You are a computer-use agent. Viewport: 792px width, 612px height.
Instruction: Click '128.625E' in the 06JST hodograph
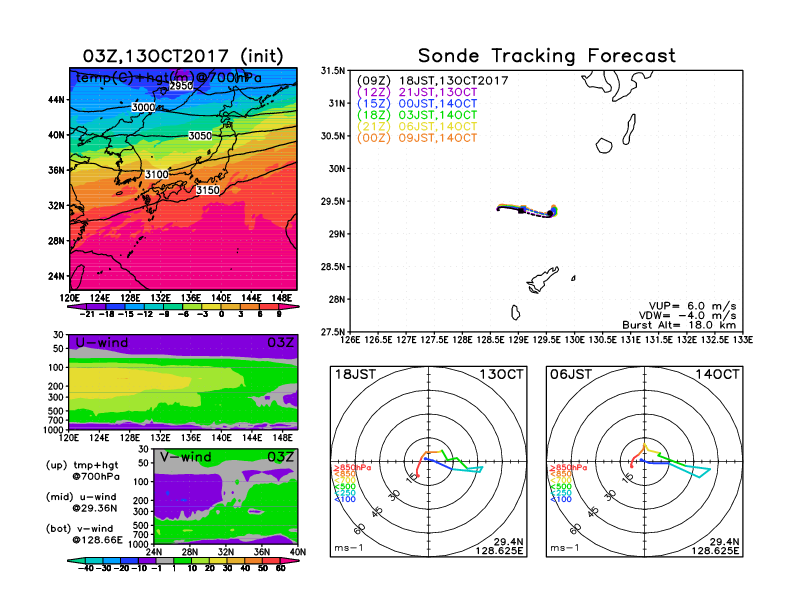click(x=715, y=551)
